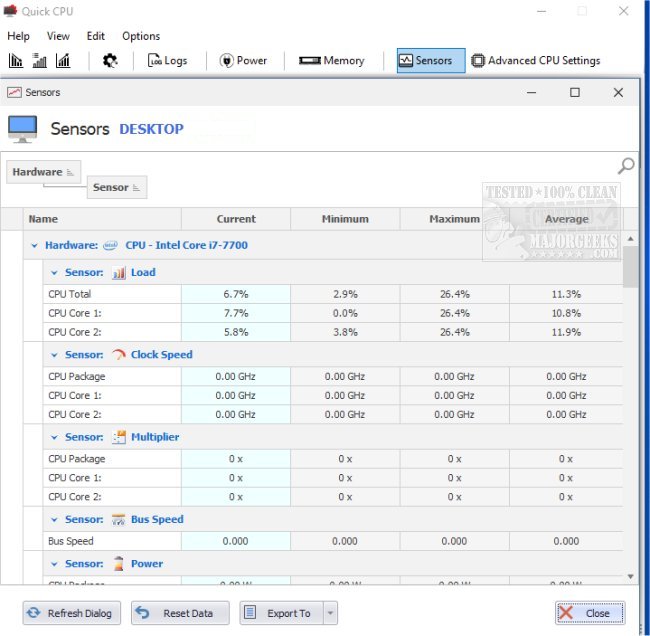The width and height of the screenshot is (650, 636).
Task: Collapse the Bus Speed sensor group
Action: click(x=54, y=520)
